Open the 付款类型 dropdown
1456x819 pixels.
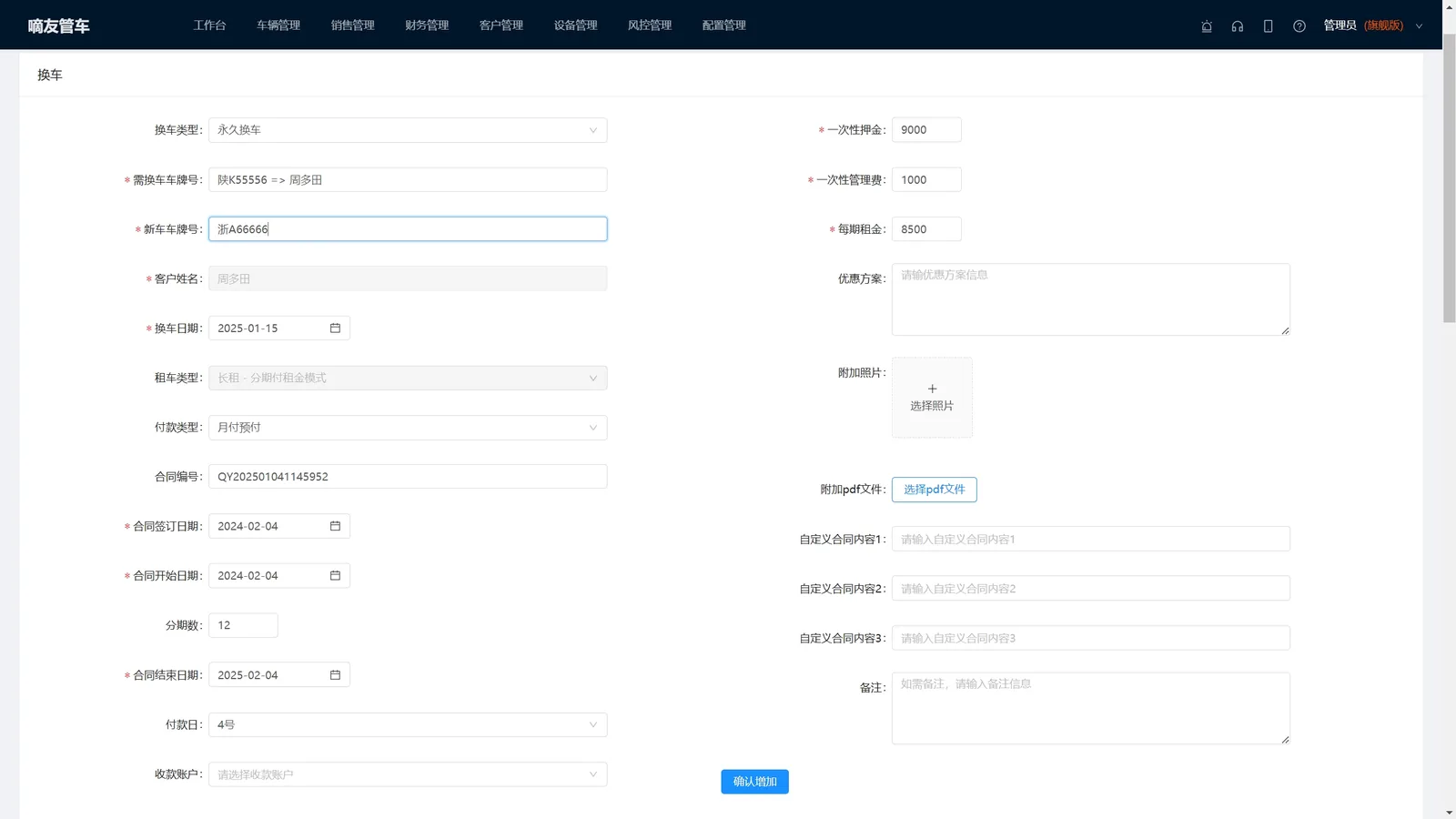click(x=408, y=427)
